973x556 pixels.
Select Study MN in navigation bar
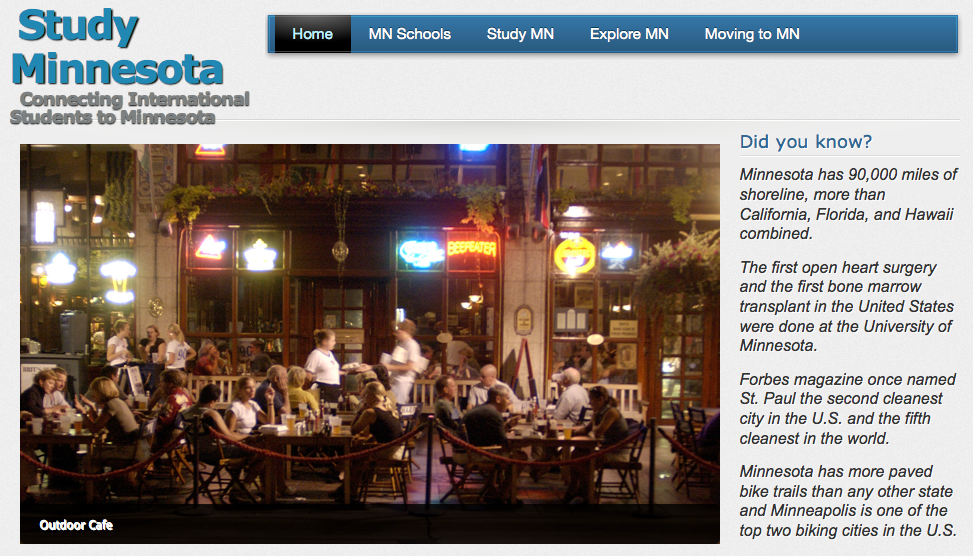click(520, 34)
